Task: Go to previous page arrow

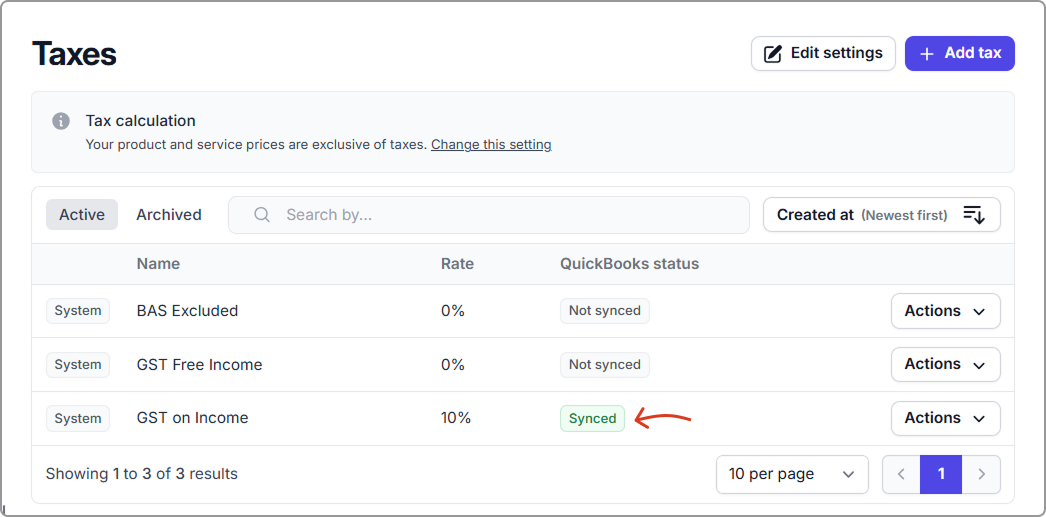Action: (901, 474)
